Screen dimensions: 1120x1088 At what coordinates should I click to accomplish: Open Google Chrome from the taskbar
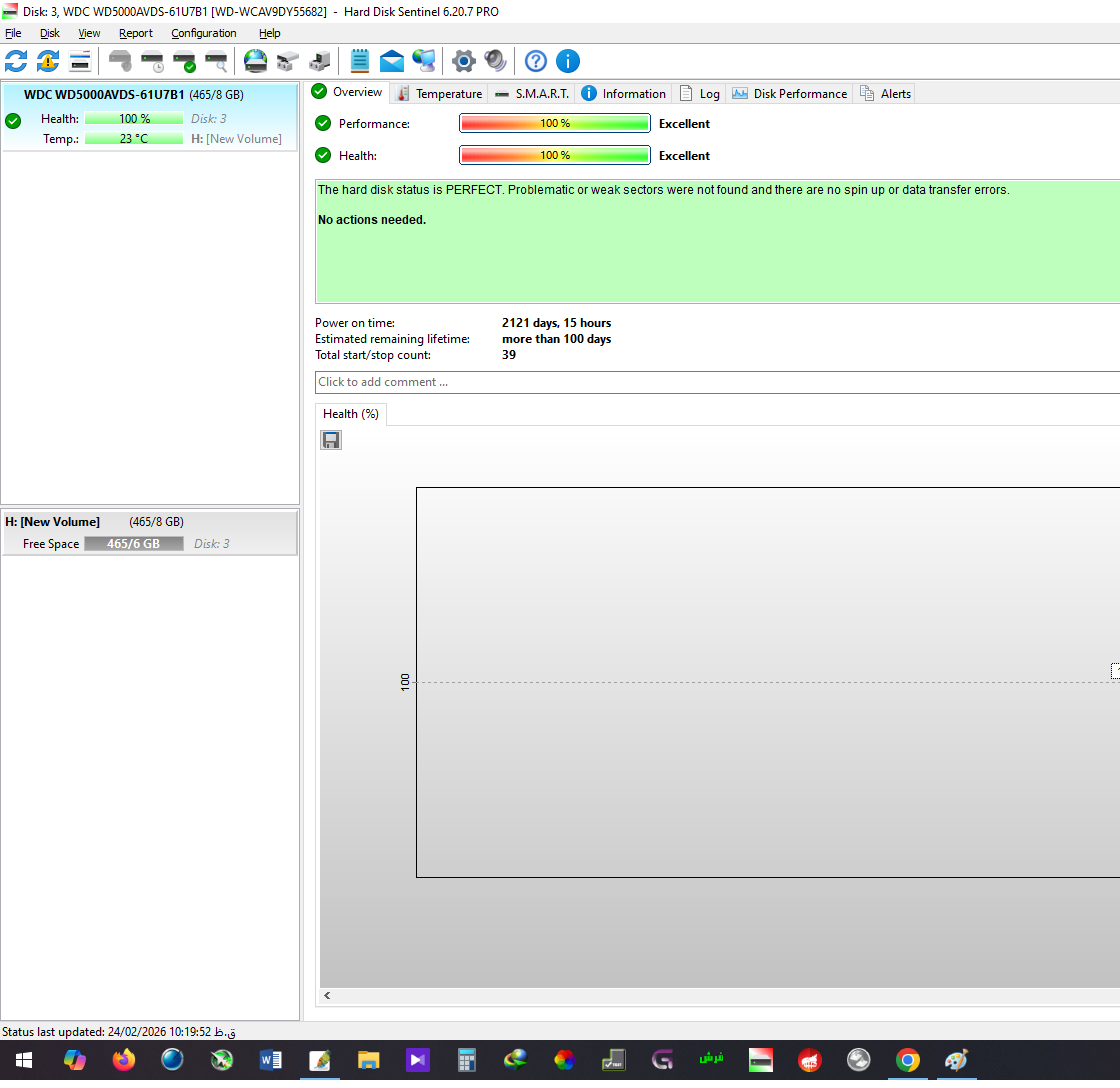click(907, 1060)
